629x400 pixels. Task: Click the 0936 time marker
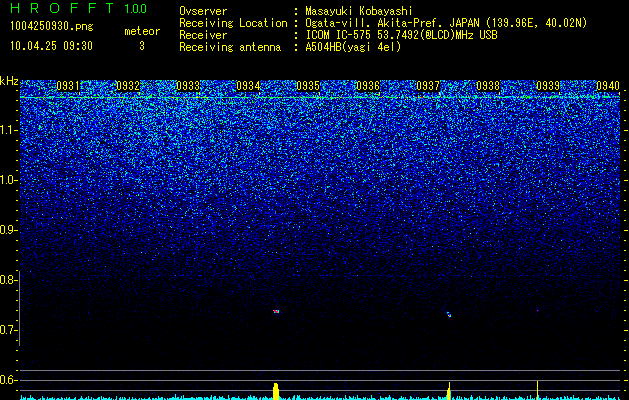[x=368, y=86]
